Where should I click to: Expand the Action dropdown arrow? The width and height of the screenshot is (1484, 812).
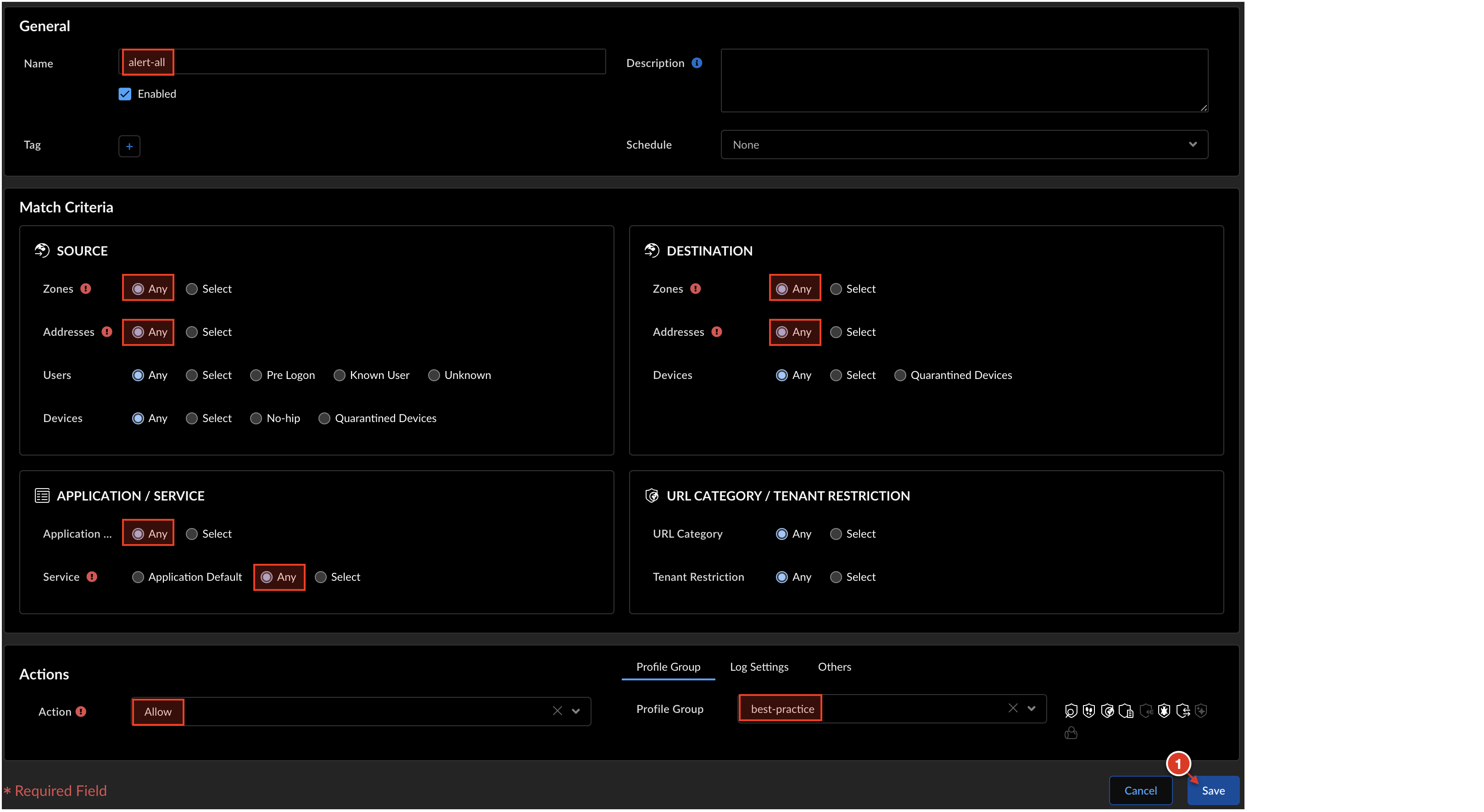[575, 711]
